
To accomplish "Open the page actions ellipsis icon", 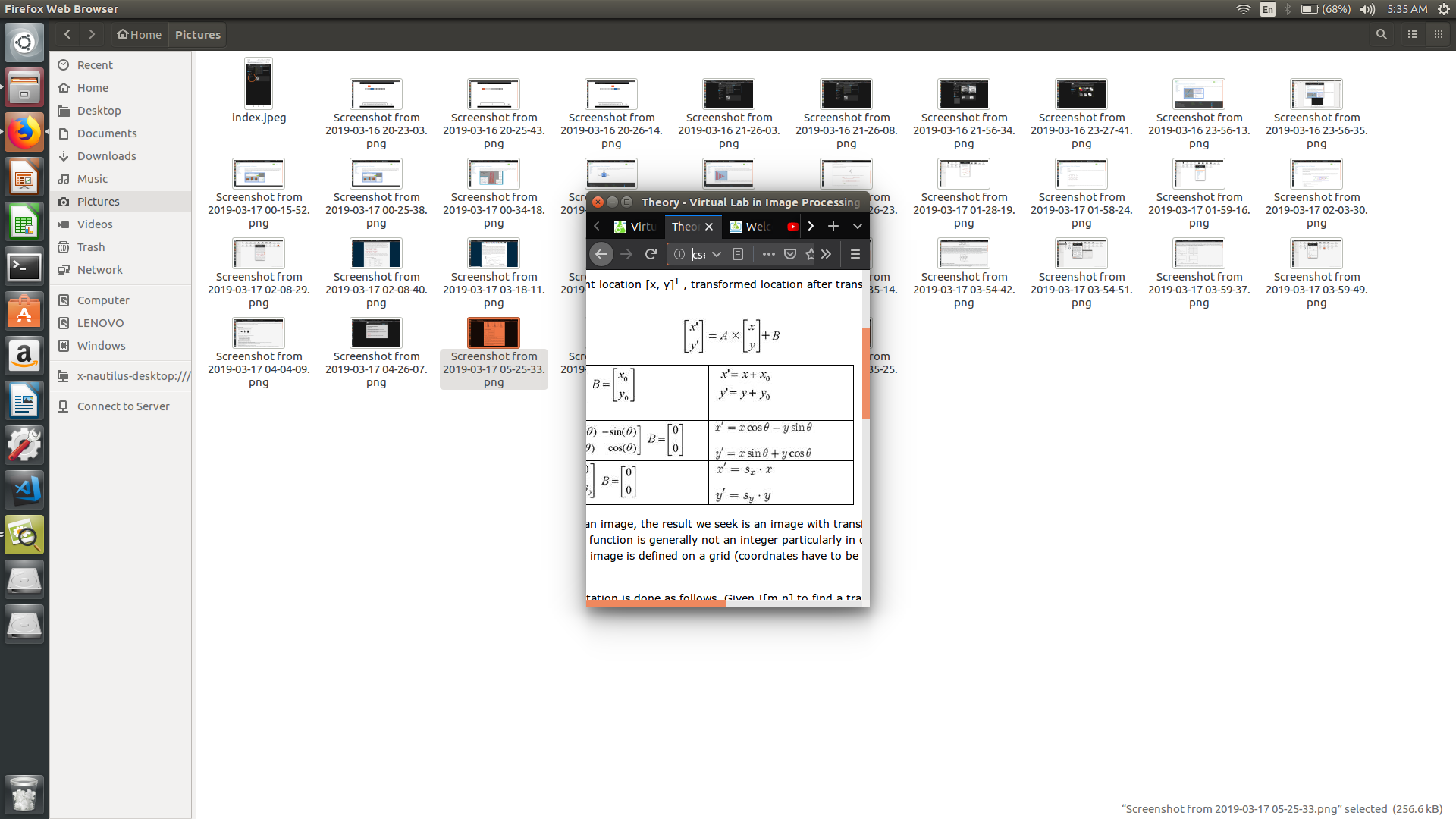I will point(768,254).
